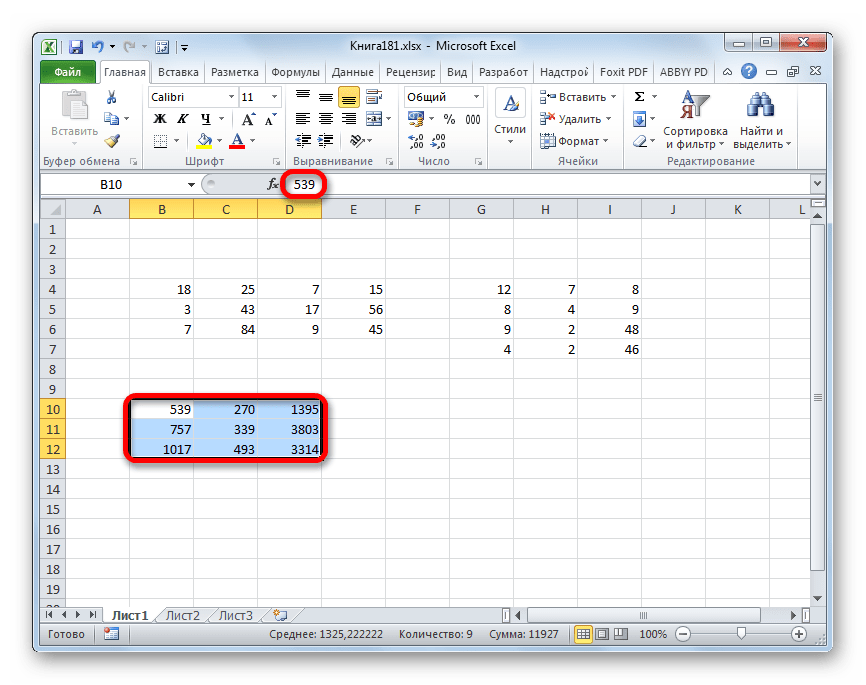
Task: Open the Calibri font name dropdown
Action: click(229, 97)
